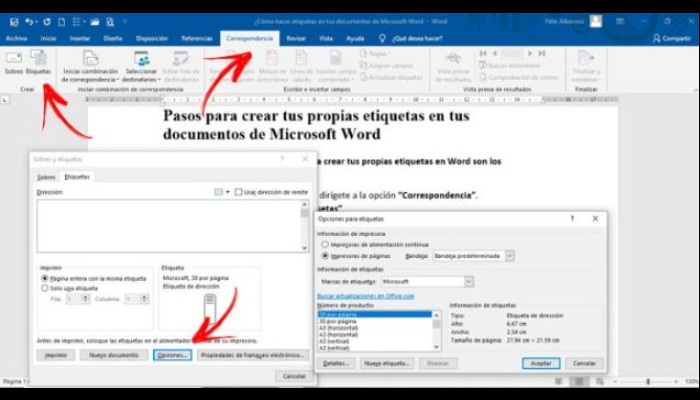Open the Iniciar combinación de correspondencia dropdown
Viewport: 700px width, 400px height.
tap(91, 67)
